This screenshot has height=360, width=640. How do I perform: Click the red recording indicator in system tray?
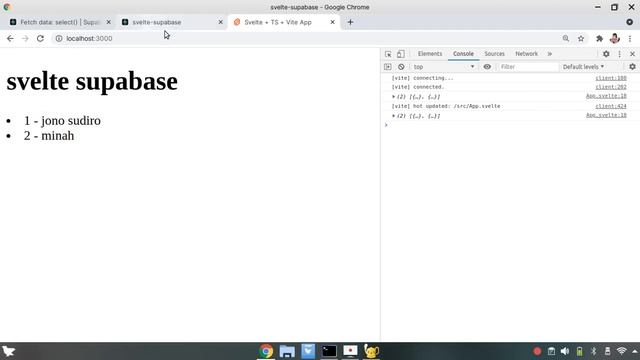tap(537, 351)
